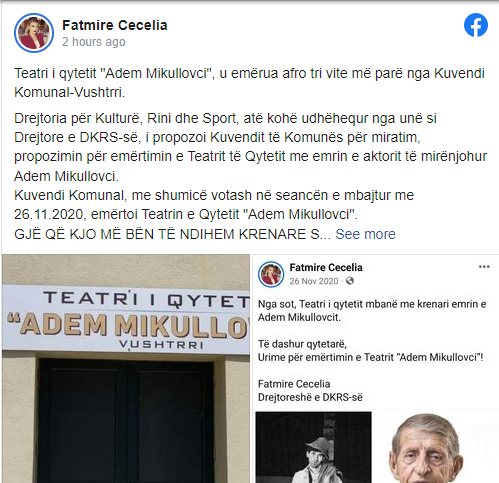Click the first paragraph about Teatri i qytetit

click(x=249, y=83)
